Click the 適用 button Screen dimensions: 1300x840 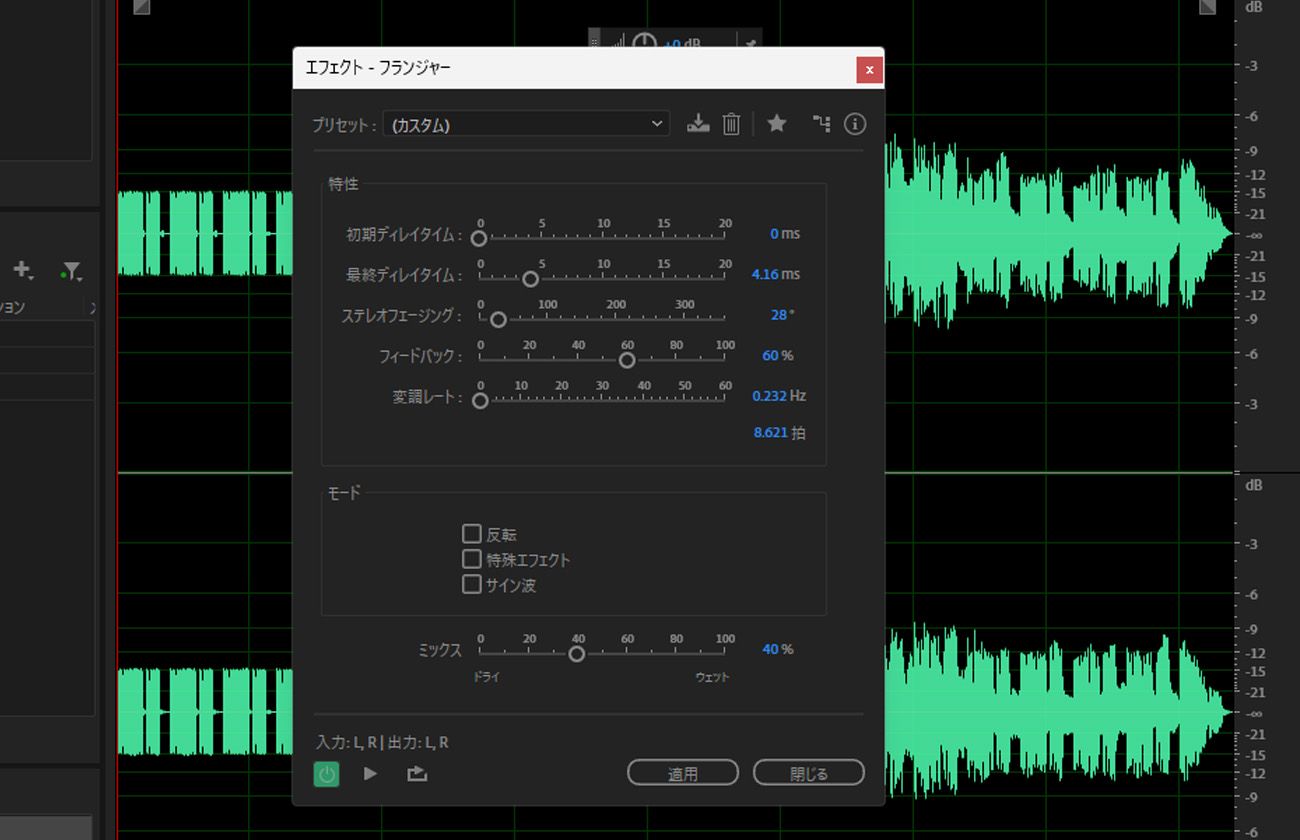683,773
